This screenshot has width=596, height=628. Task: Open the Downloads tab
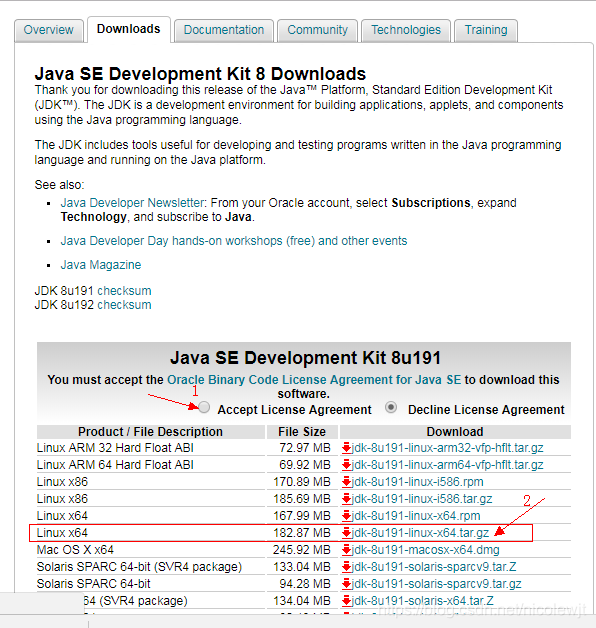[129, 29]
